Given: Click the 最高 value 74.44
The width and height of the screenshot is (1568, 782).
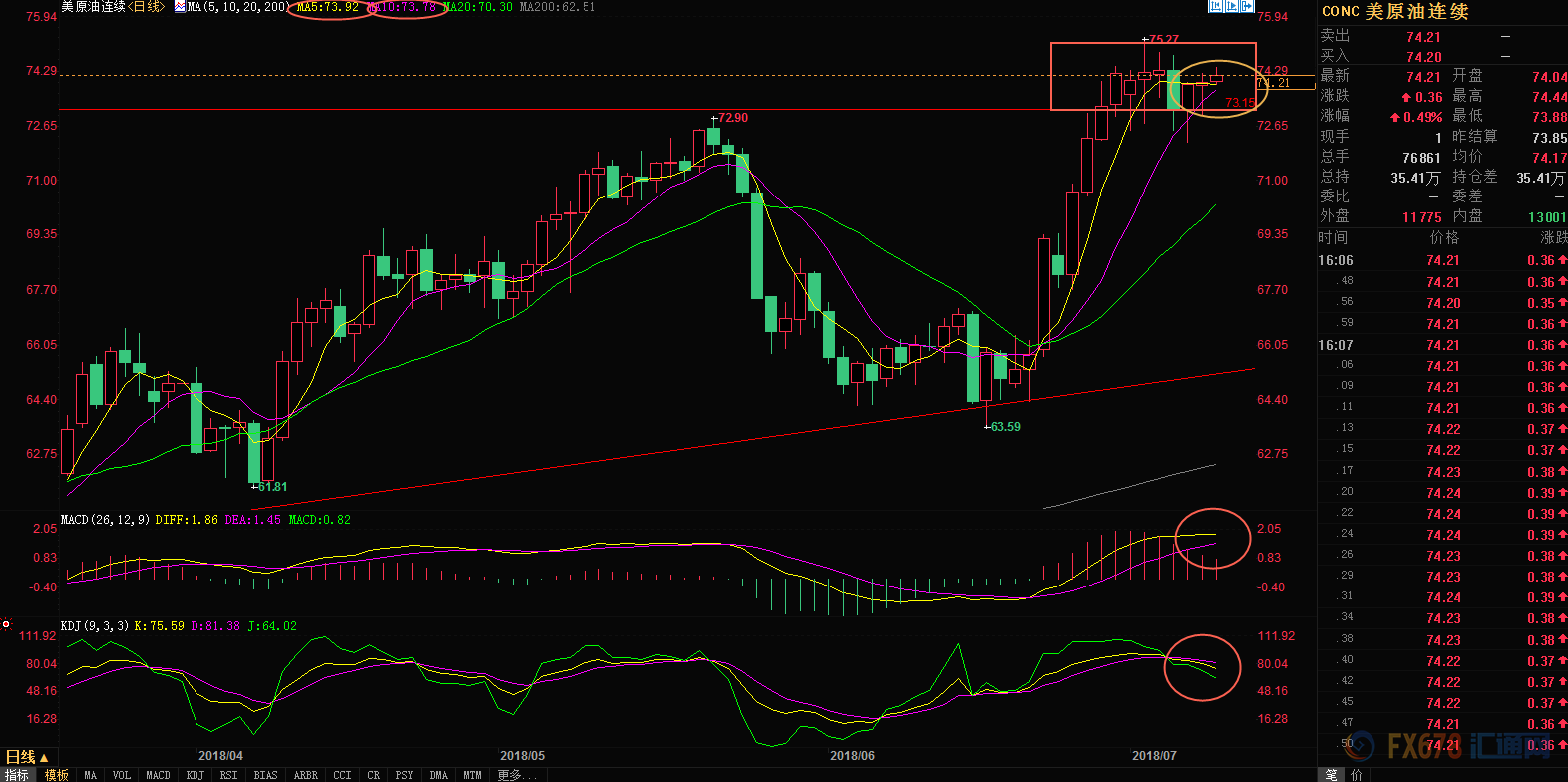Looking at the screenshot, I should [x=1549, y=97].
